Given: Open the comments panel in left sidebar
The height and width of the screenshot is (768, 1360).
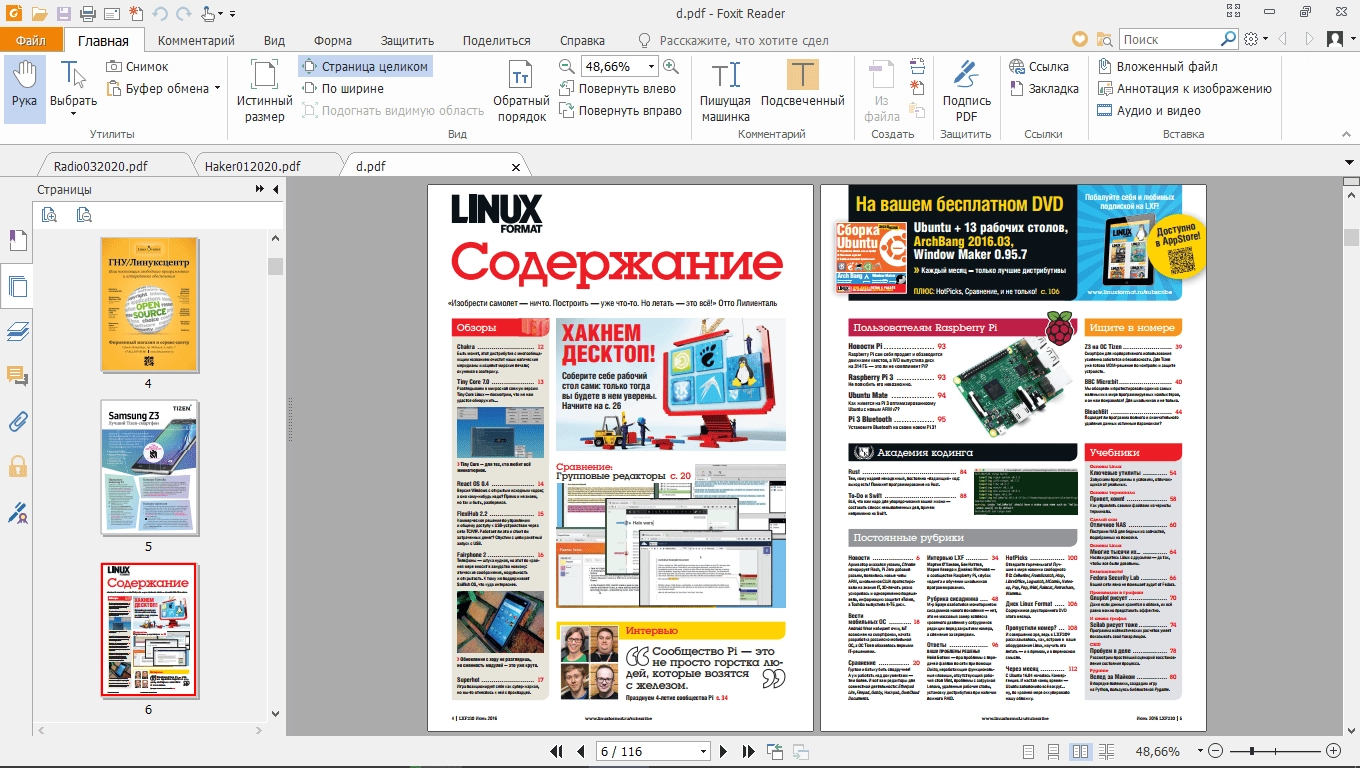Looking at the screenshot, I should (17, 376).
